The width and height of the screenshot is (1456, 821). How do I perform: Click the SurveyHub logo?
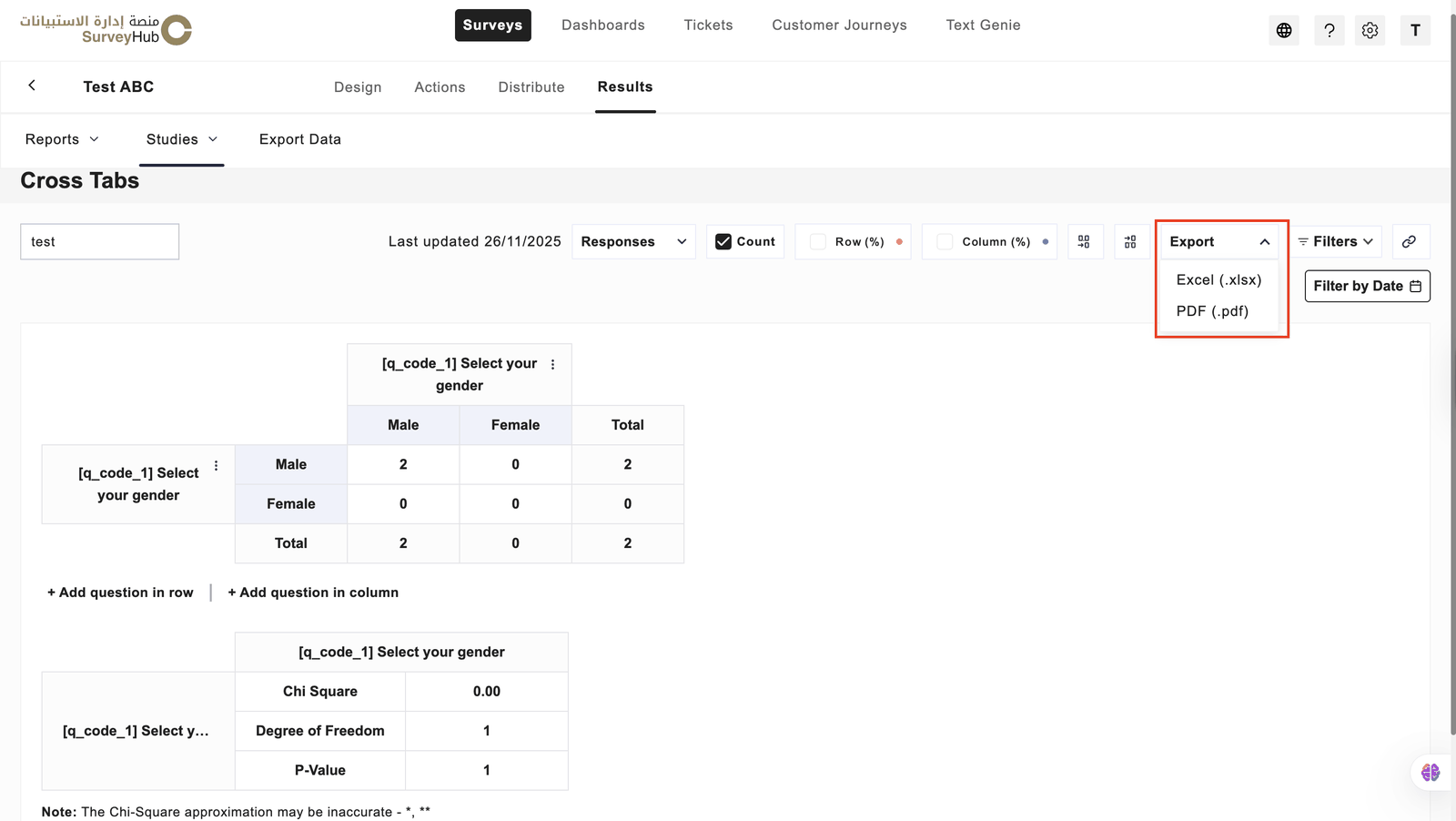106,29
